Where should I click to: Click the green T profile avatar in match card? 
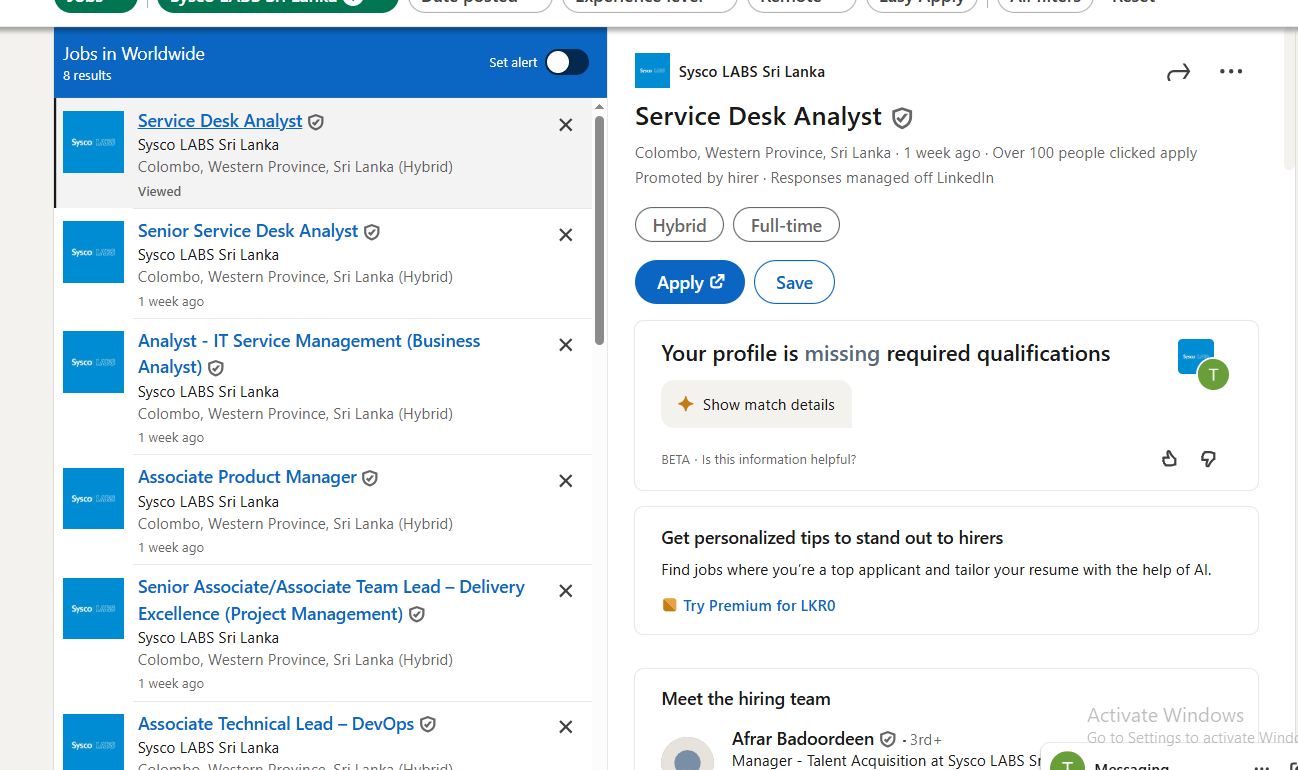[x=1213, y=375]
